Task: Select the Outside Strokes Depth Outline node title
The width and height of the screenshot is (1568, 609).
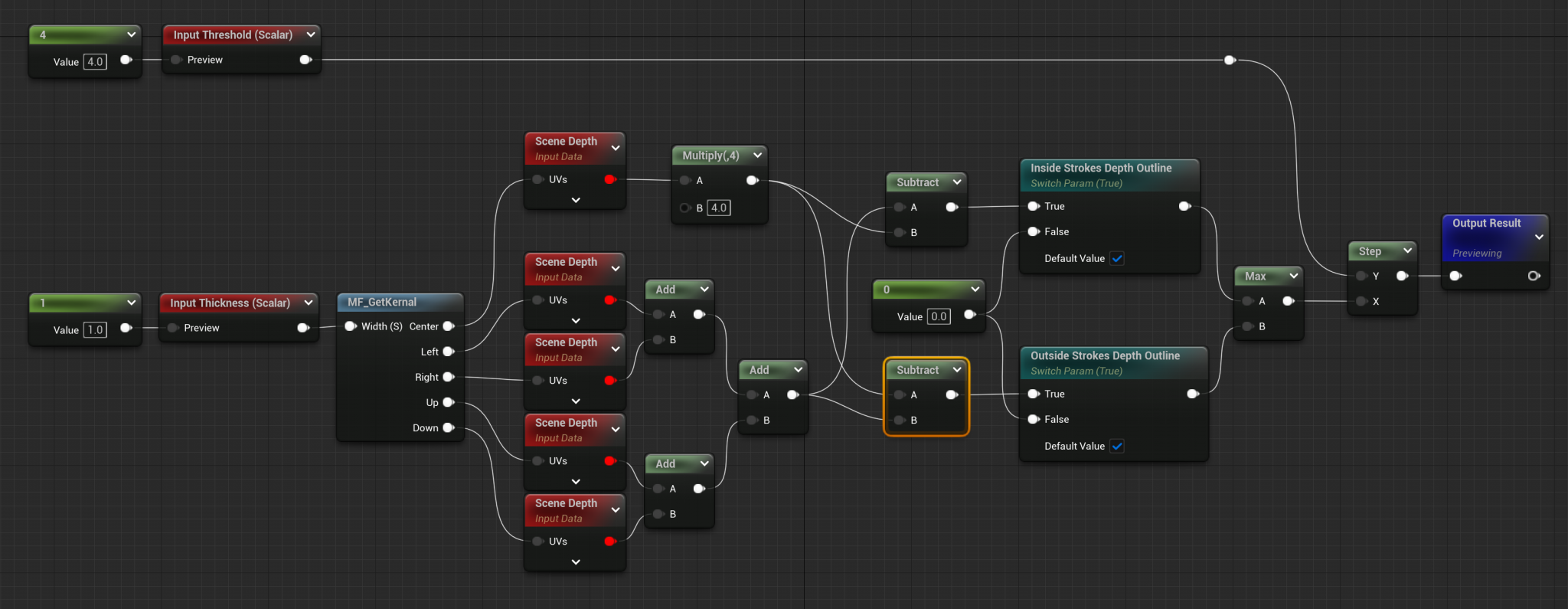Action: [x=1105, y=355]
